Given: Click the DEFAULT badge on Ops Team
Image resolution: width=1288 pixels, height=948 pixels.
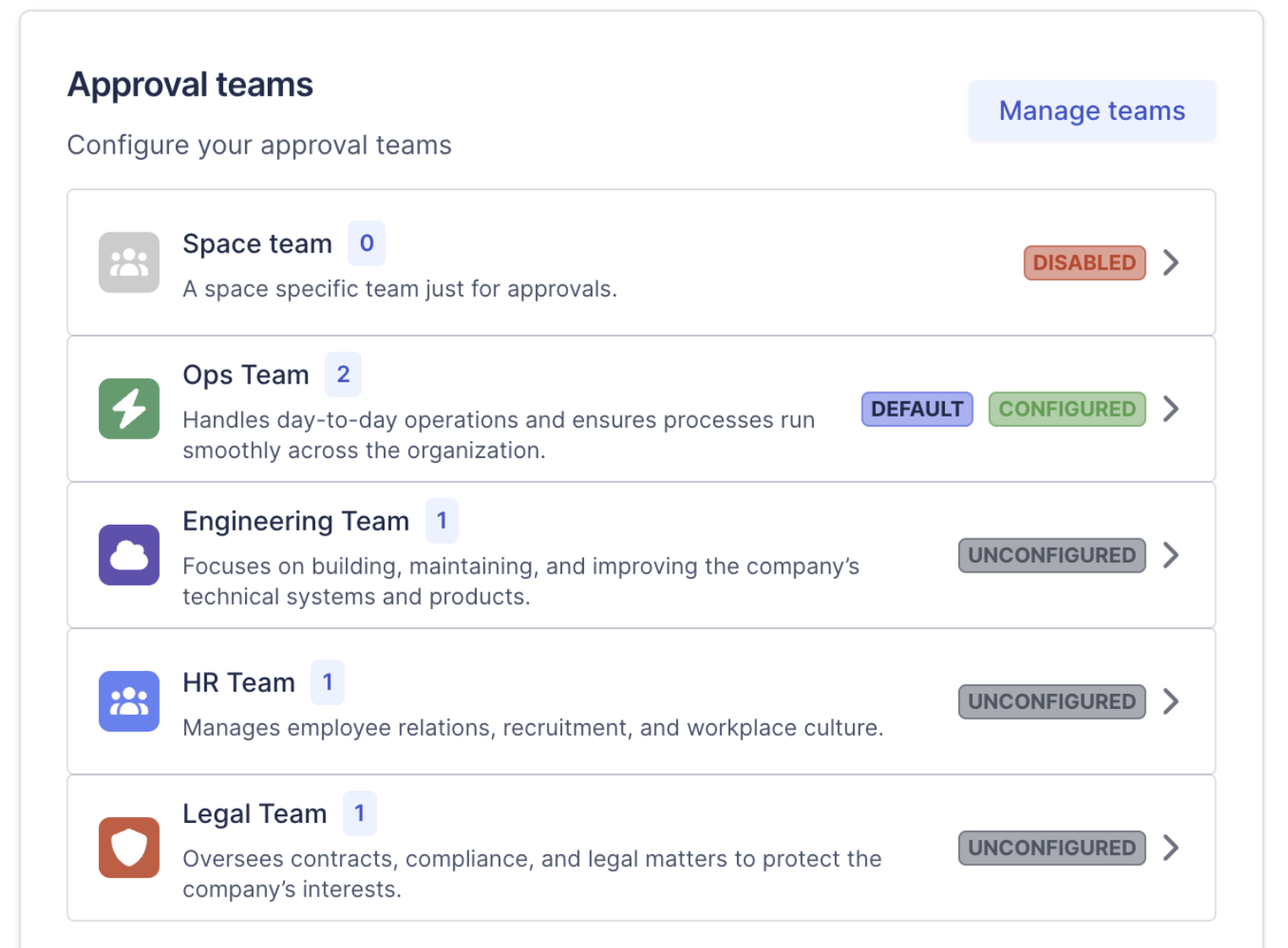Looking at the screenshot, I should 916,409.
